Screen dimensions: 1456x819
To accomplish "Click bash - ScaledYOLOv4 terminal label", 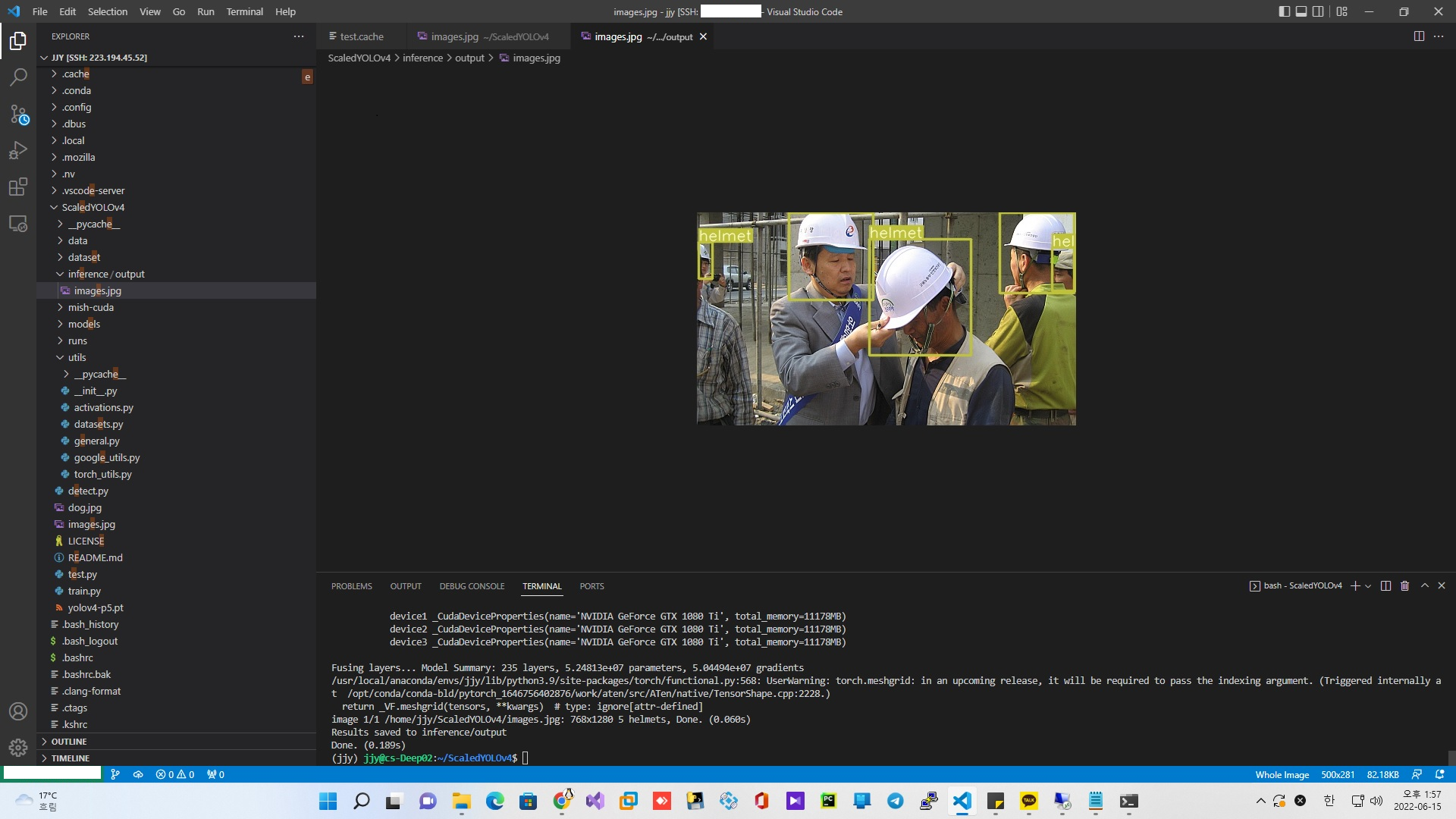I will [x=1295, y=585].
